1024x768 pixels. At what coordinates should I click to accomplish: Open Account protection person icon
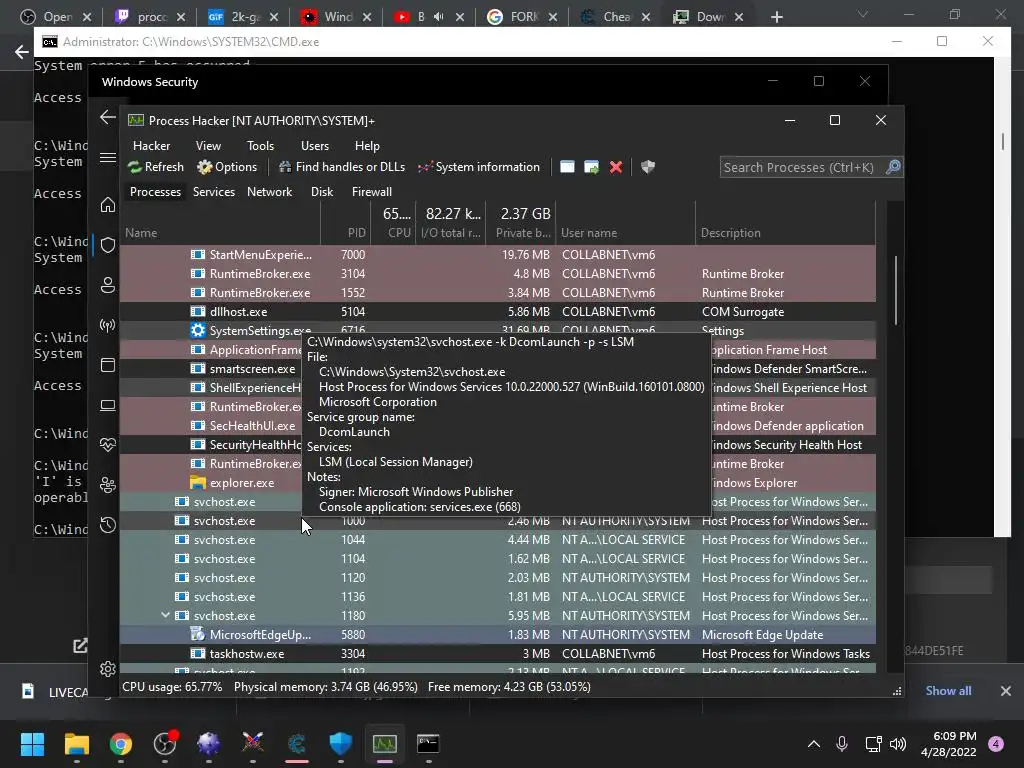pyautogui.click(x=108, y=285)
